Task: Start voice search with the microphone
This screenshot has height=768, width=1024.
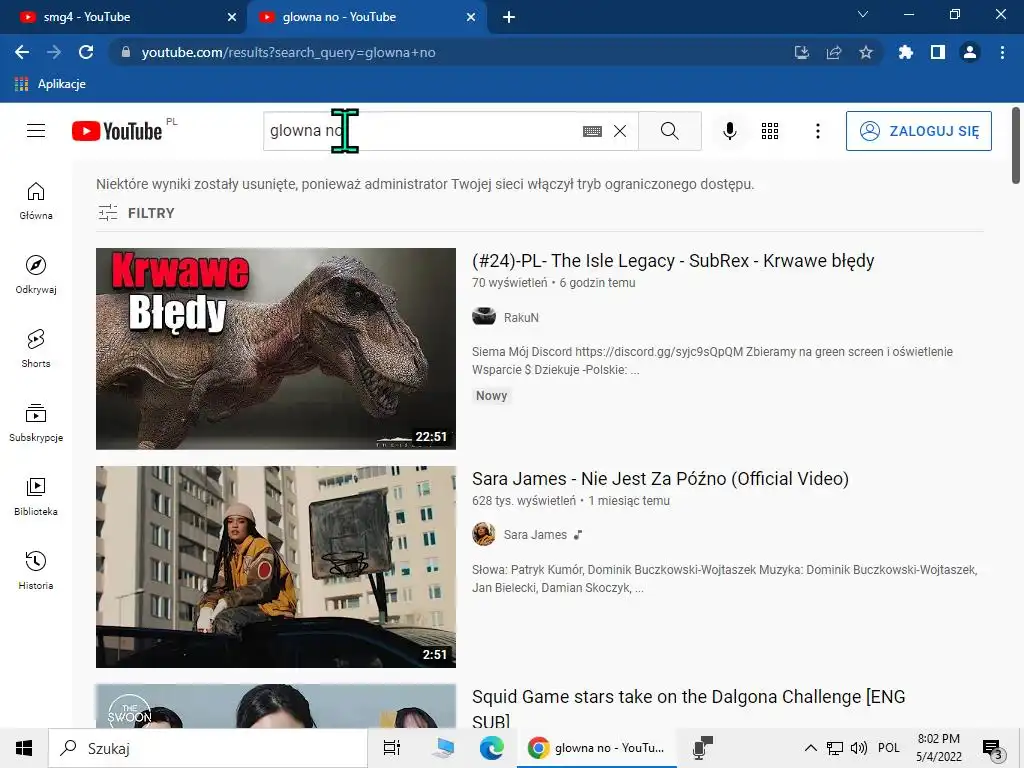Action: click(x=729, y=131)
